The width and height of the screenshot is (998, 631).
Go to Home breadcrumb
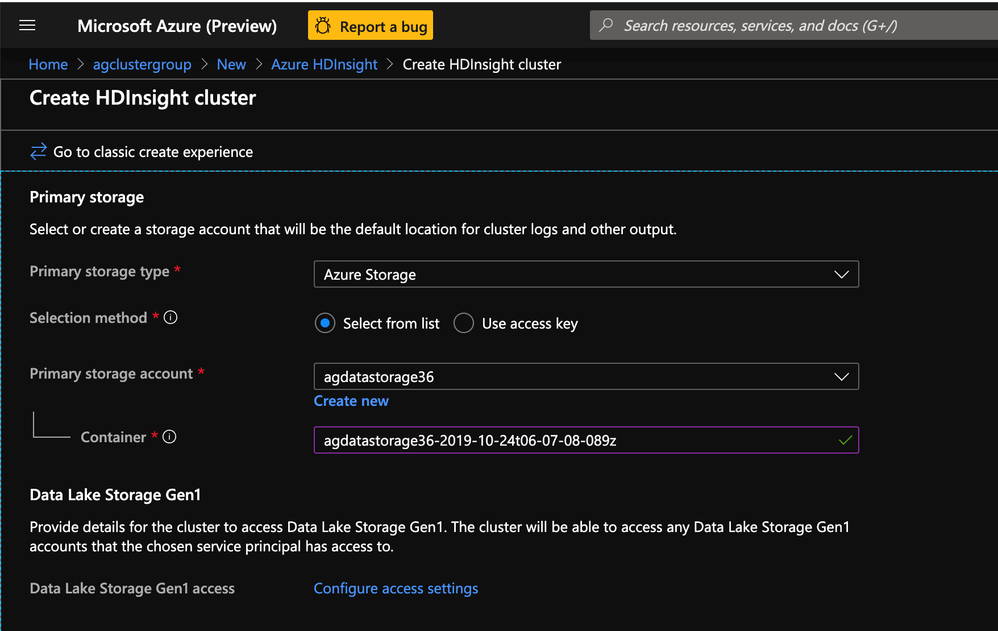click(x=48, y=64)
